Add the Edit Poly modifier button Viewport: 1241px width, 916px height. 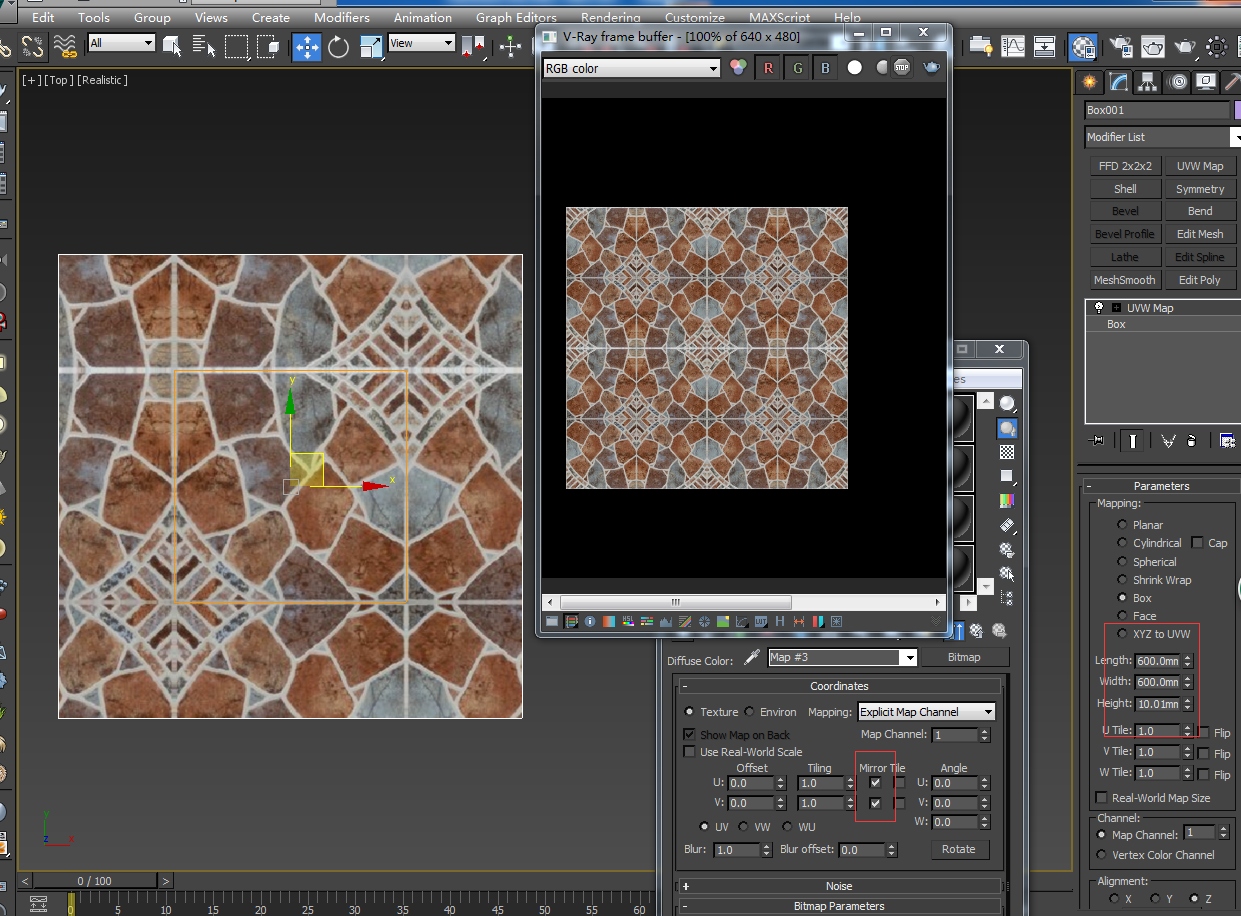pyautogui.click(x=1200, y=280)
